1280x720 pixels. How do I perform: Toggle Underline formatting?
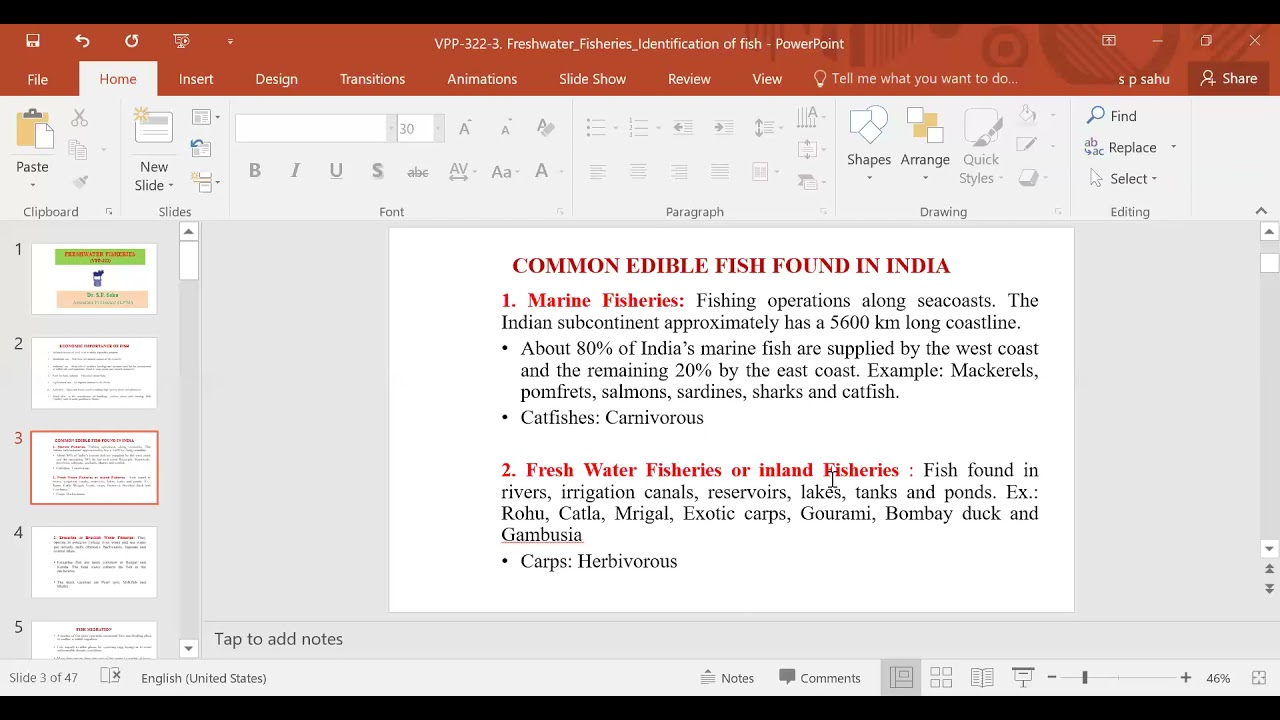[x=336, y=171]
